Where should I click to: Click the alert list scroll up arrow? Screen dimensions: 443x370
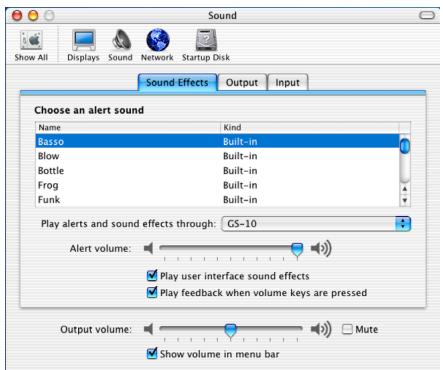[405, 189]
